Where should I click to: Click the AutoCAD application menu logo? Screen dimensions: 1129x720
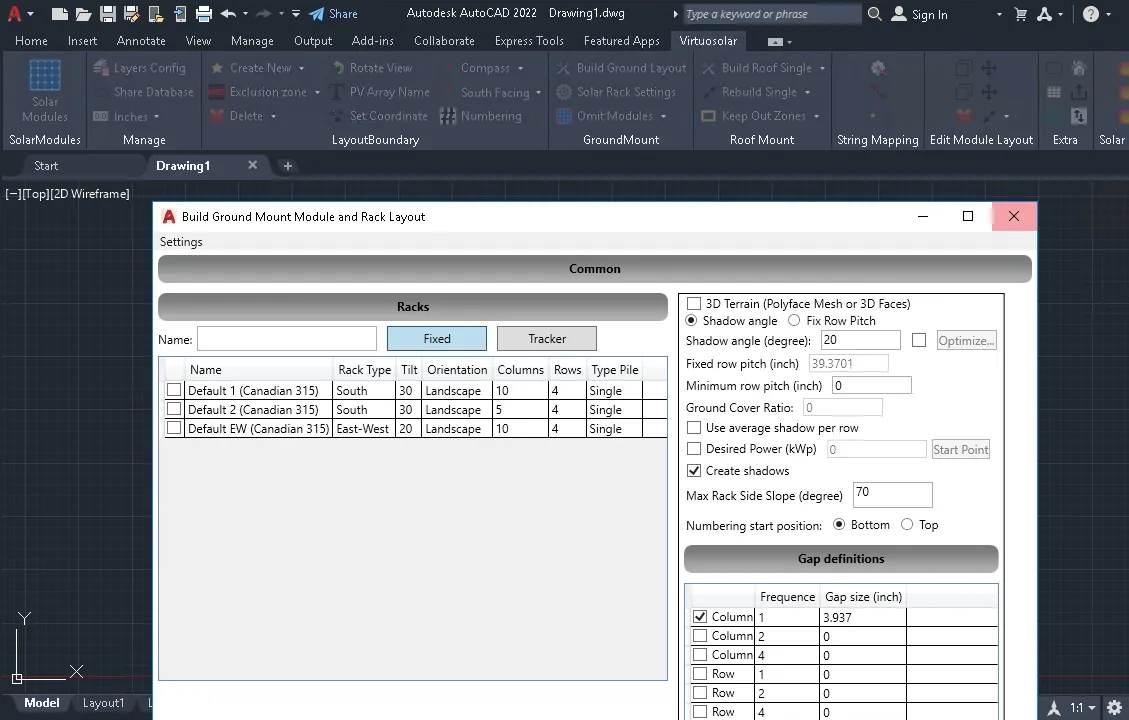(x=14, y=14)
